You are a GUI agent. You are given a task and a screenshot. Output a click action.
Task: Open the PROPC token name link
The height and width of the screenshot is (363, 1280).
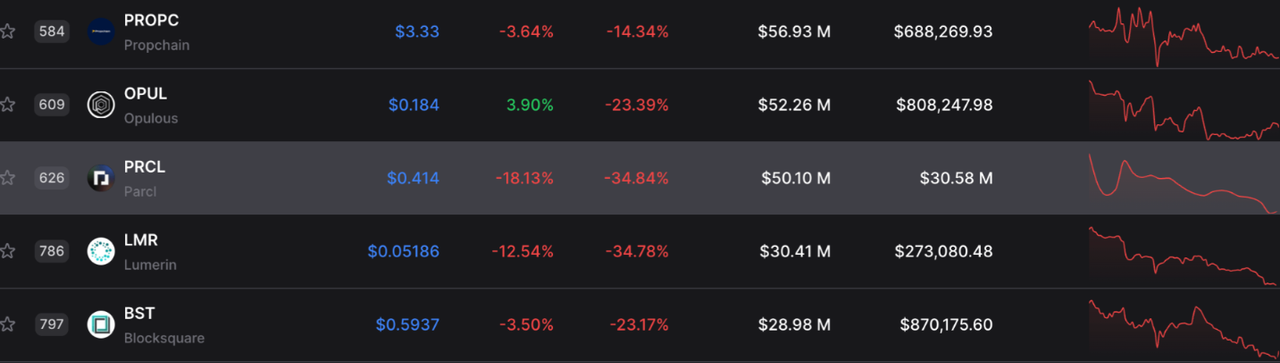point(156,32)
